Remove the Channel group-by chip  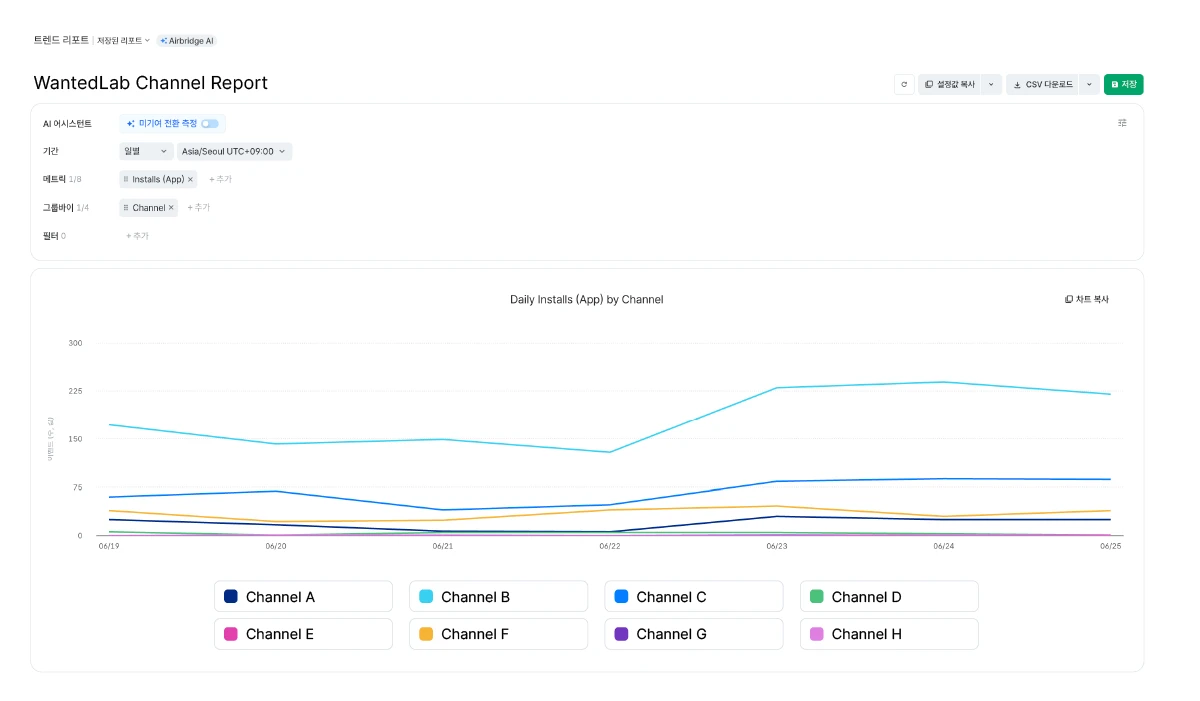pyautogui.click(x=171, y=208)
